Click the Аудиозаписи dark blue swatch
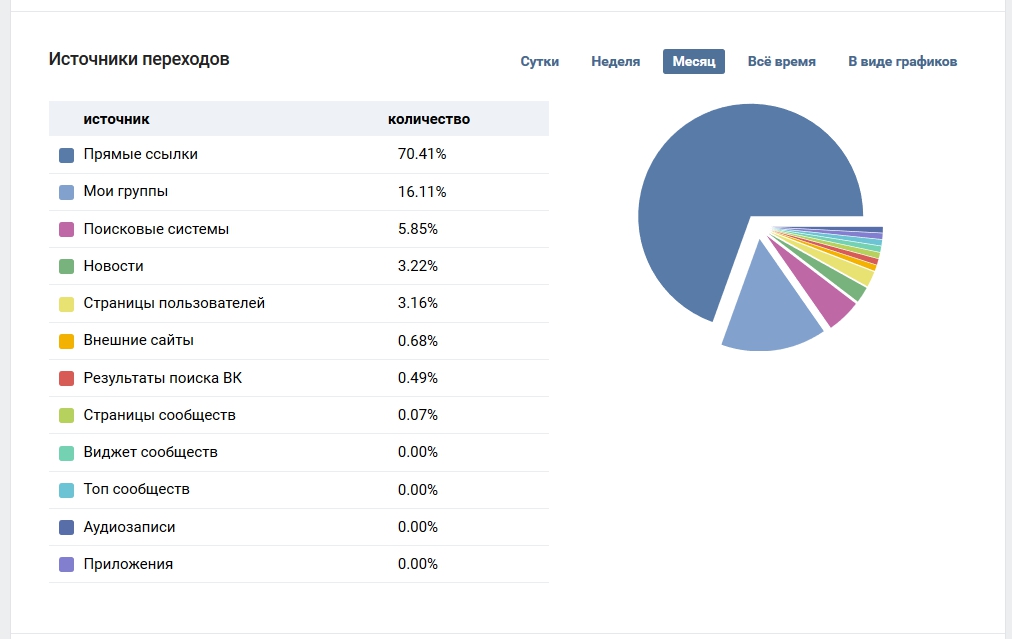1012x639 pixels. [x=67, y=527]
